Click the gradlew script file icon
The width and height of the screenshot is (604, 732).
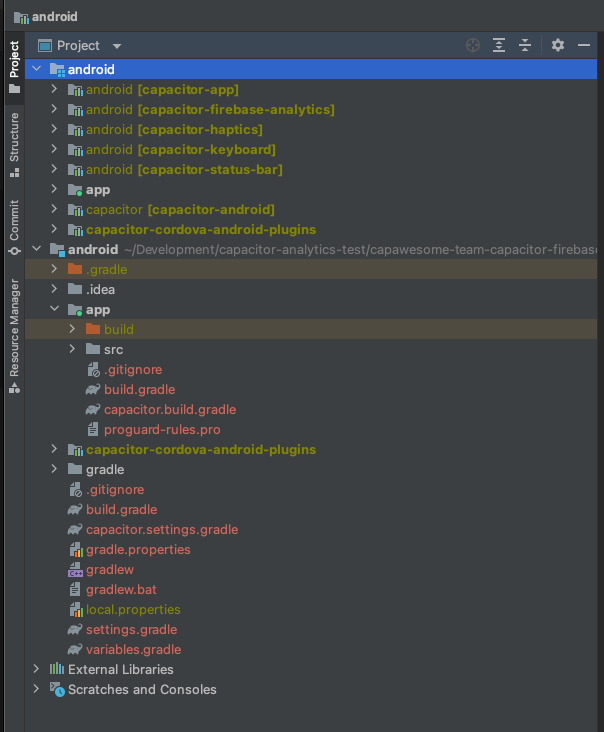pos(75,570)
